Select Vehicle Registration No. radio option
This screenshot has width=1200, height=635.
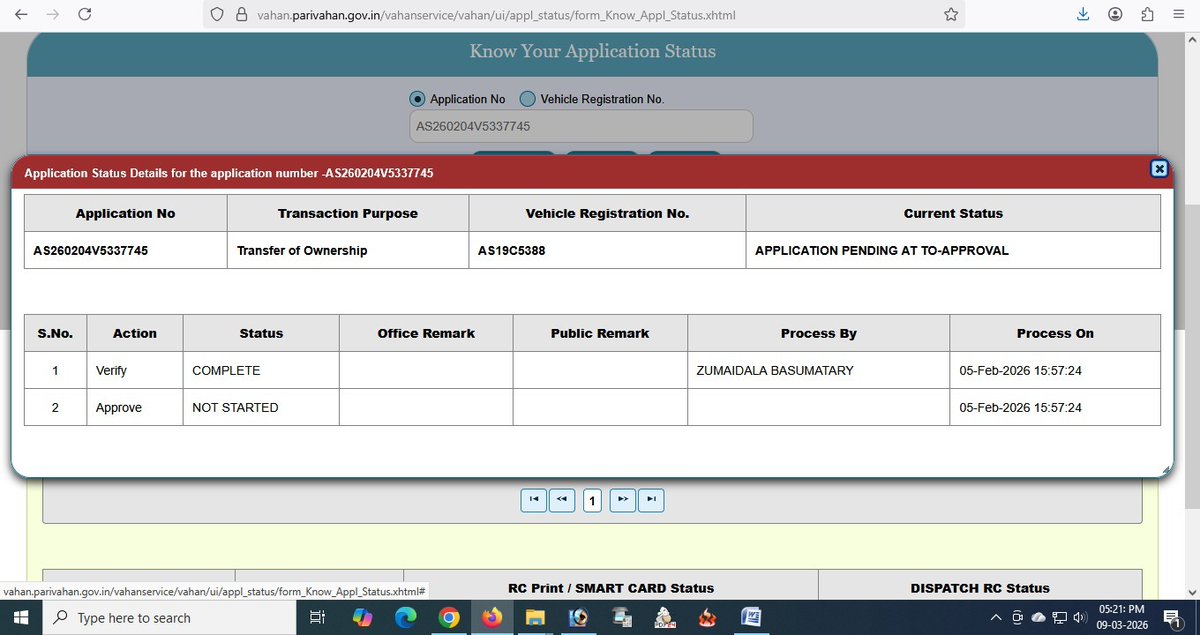tap(528, 99)
